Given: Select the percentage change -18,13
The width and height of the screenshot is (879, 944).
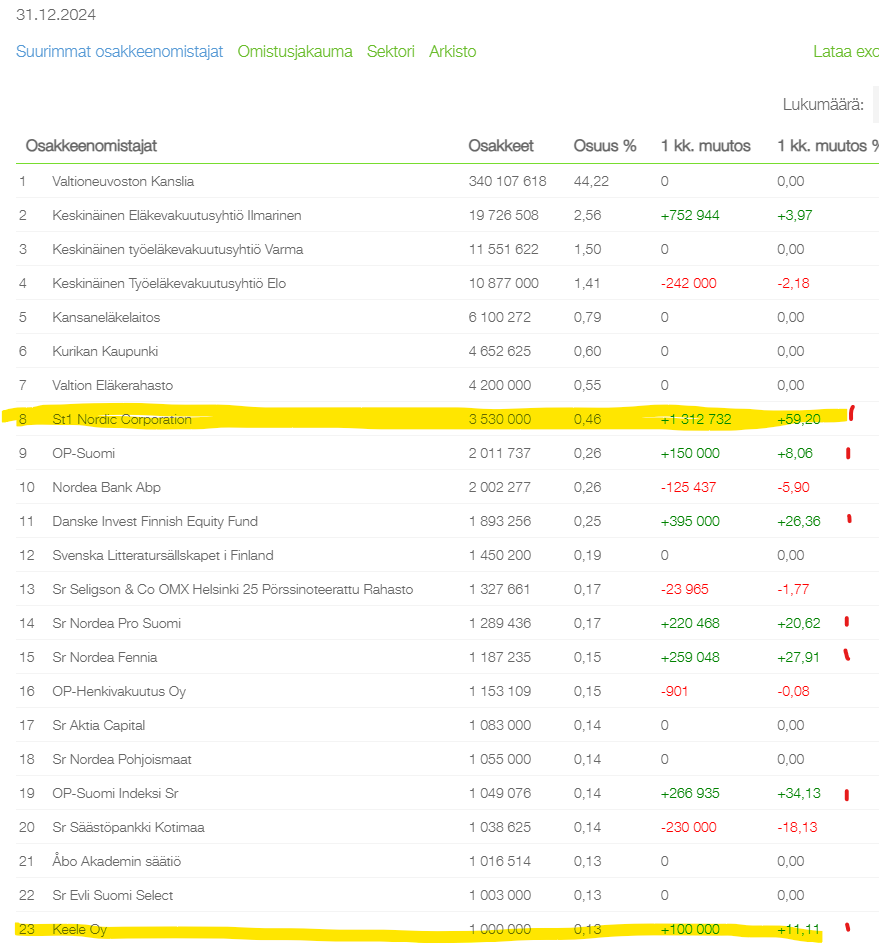Looking at the screenshot, I should tap(797, 828).
